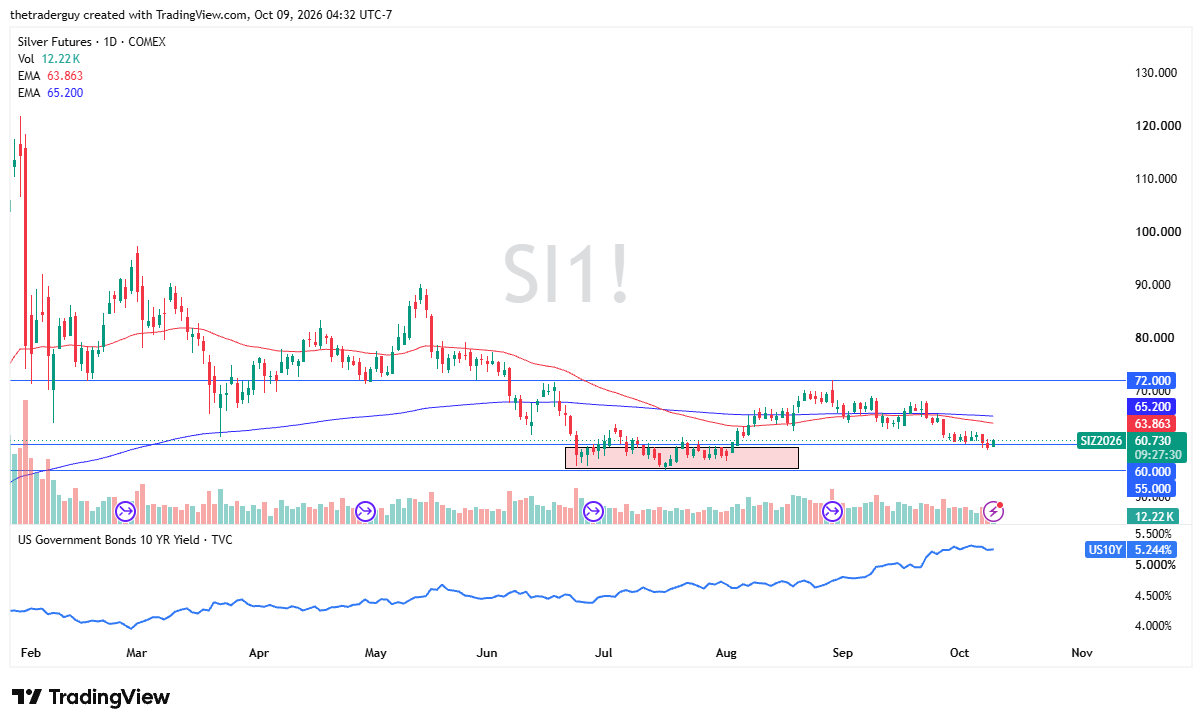Click the blue 60.000 price line label
Viewport: 1202px width, 727px height.
[1153, 471]
